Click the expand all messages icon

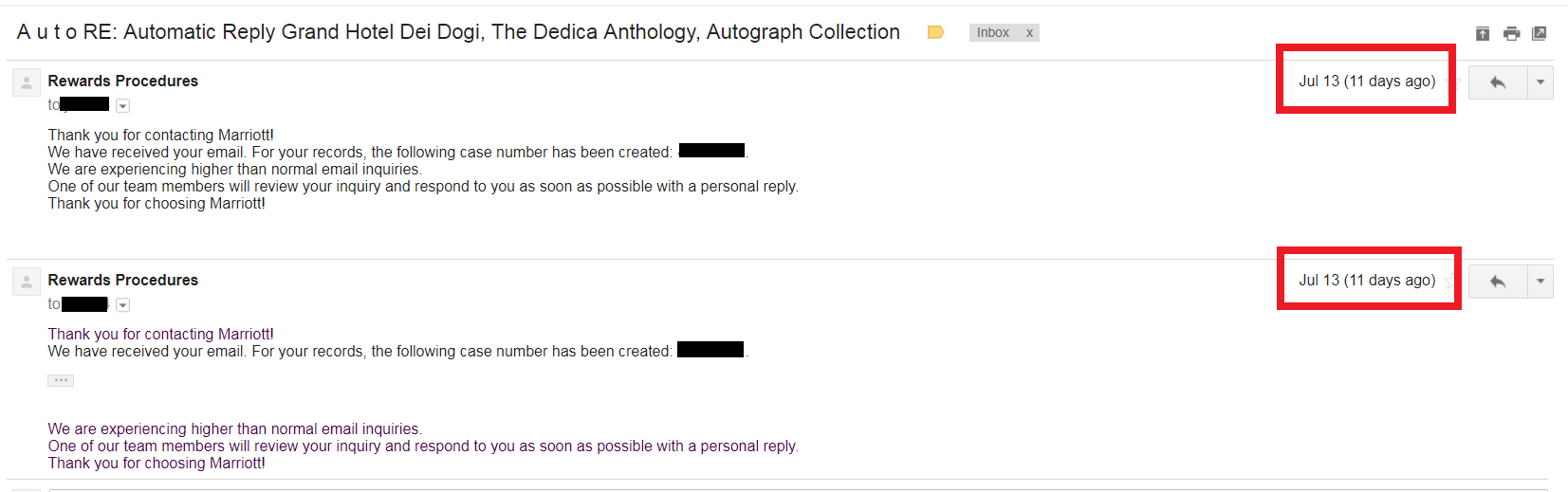click(1483, 34)
